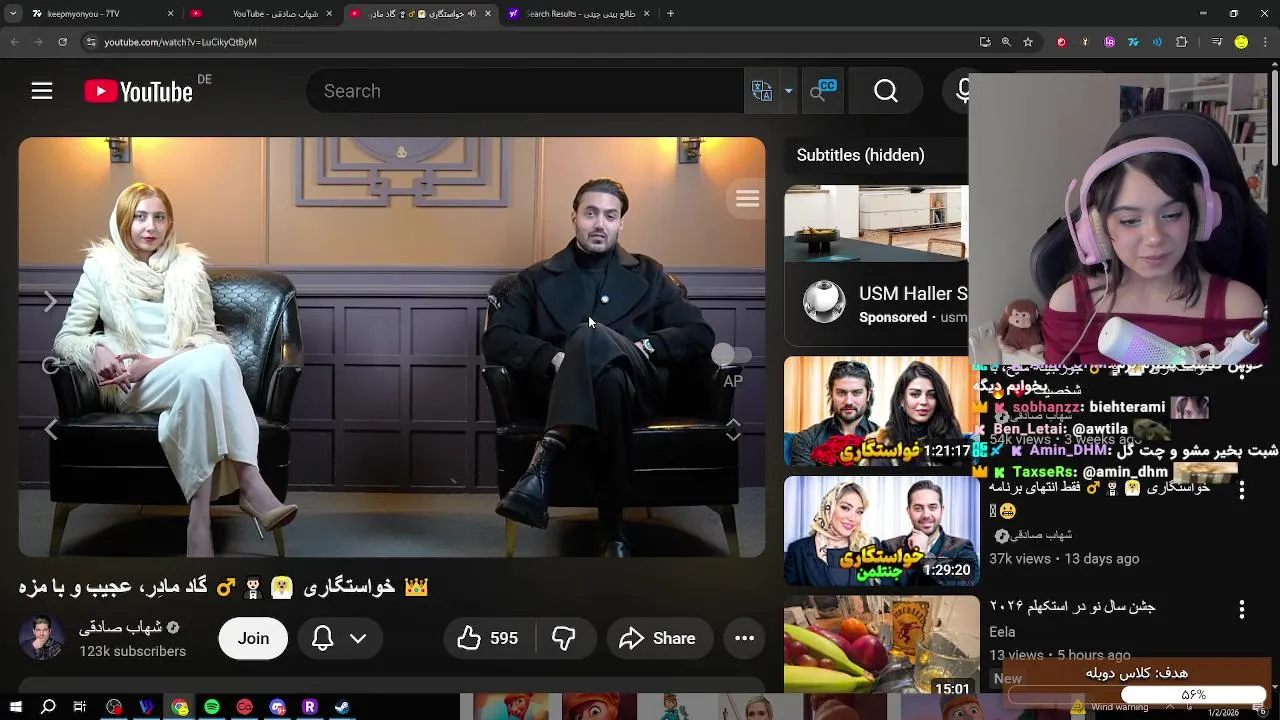The height and width of the screenshot is (720, 1280).
Task: Open the translate dropdown arrow in search bar
Action: coord(788,91)
